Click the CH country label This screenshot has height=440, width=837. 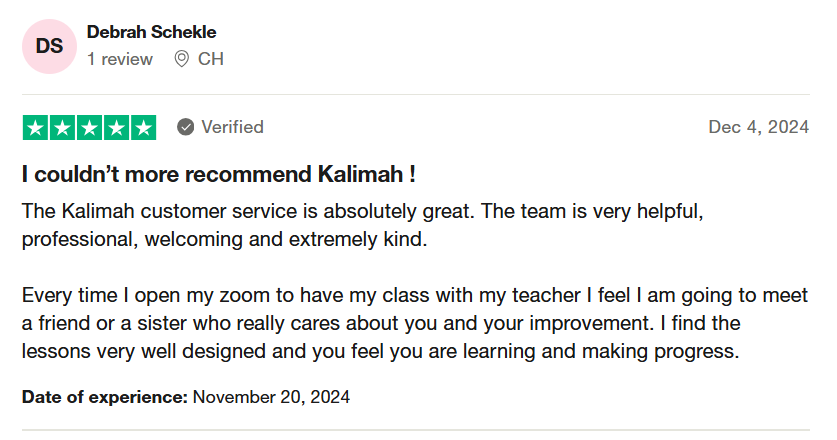click(210, 59)
